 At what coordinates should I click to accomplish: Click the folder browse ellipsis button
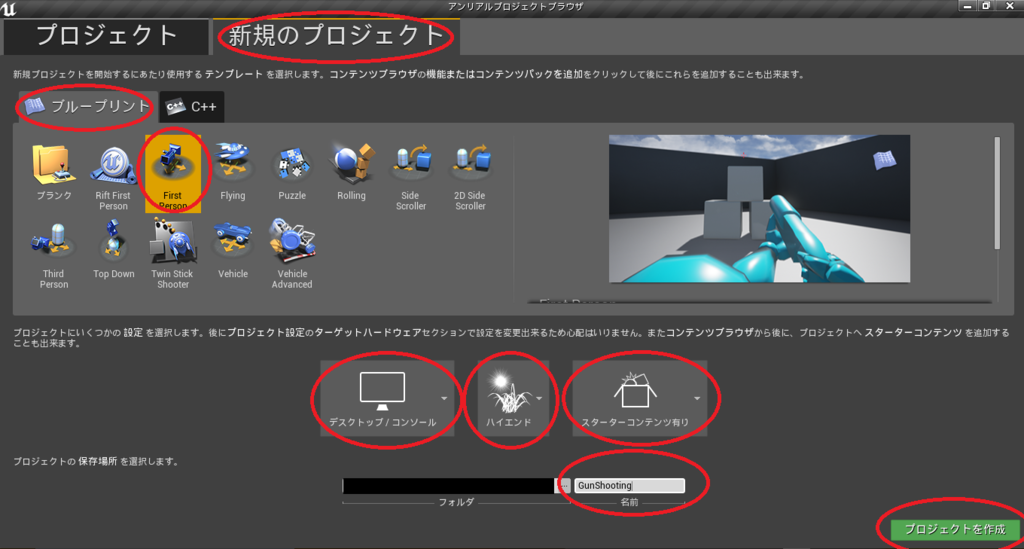(563, 486)
